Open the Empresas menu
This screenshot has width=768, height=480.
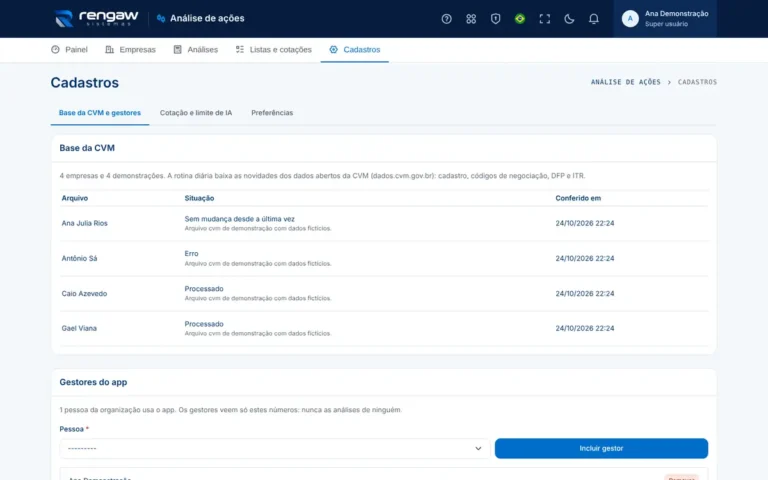click(130, 49)
